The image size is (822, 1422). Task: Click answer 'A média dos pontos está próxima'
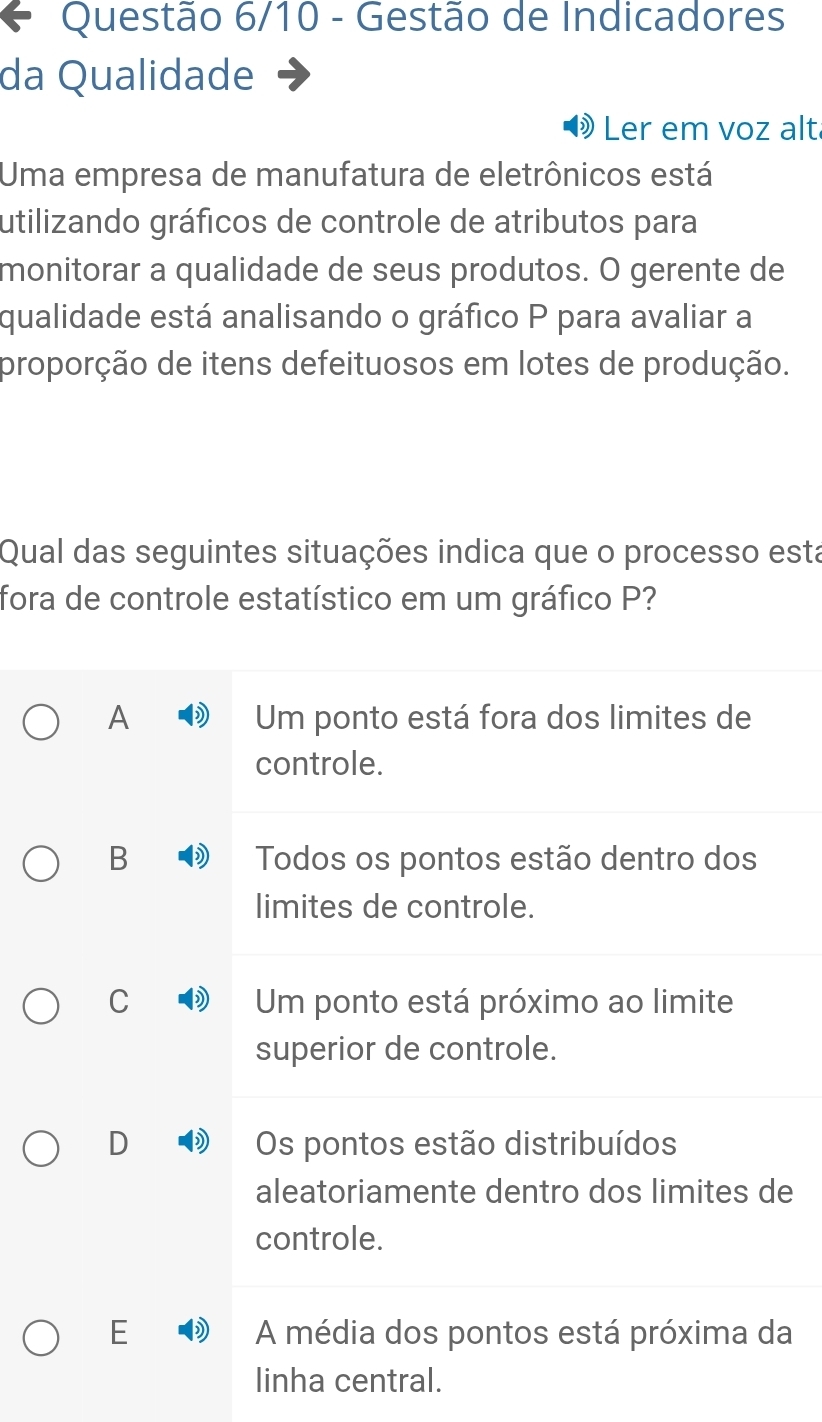[524, 1356]
